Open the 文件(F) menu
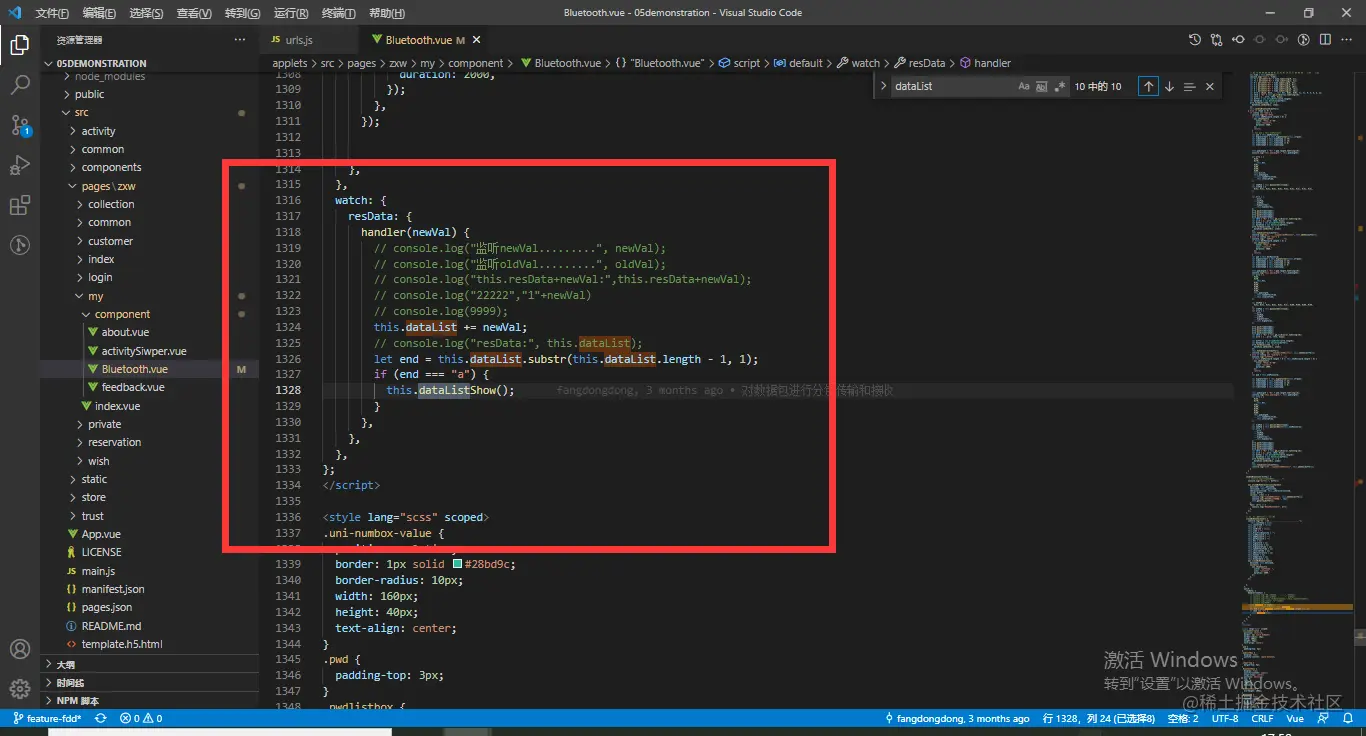This screenshot has height=736, width=1366. point(52,13)
